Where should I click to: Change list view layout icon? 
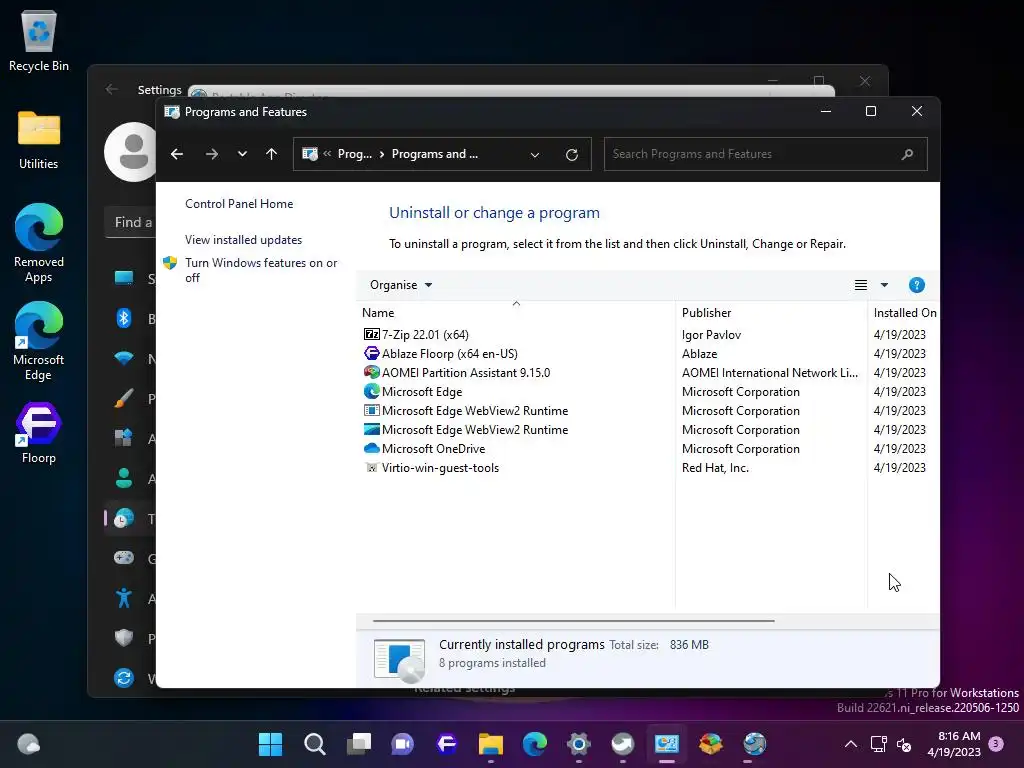pyautogui.click(x=861, y=285)
